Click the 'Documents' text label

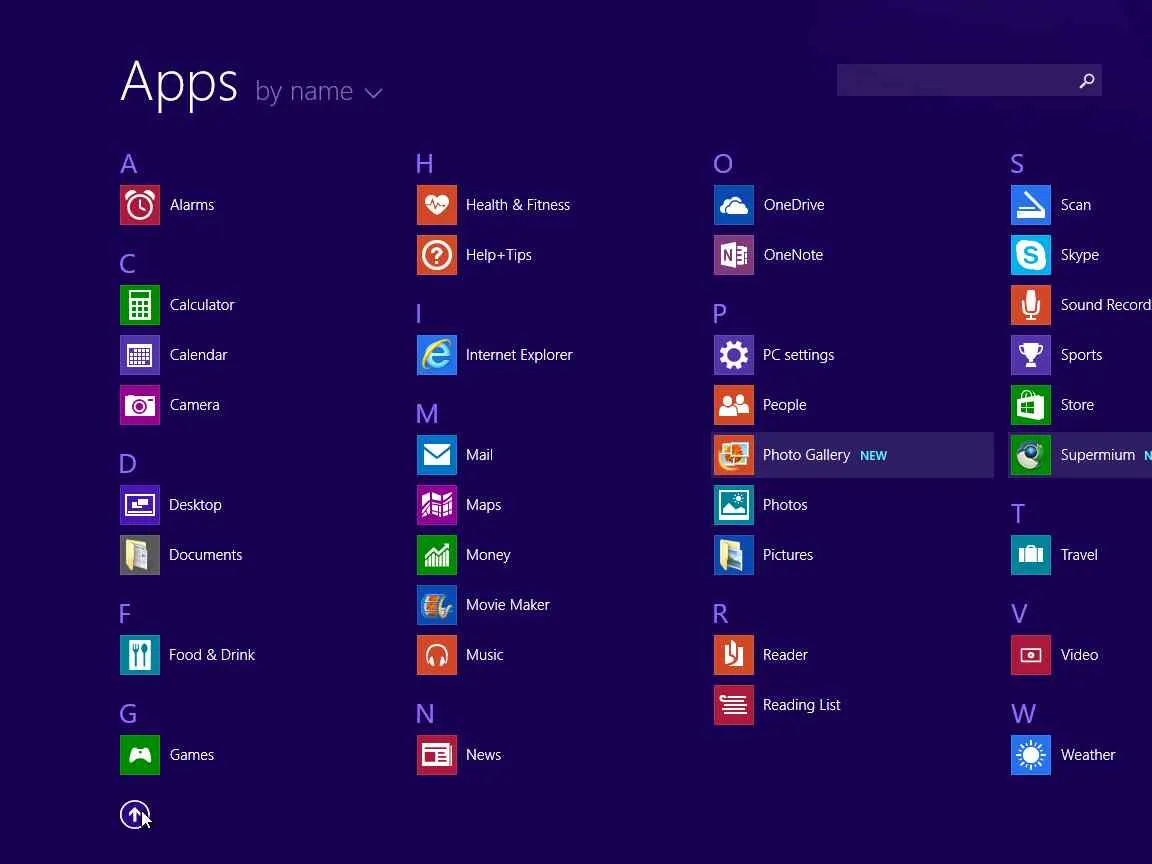pyautogui.click(x=205, y=555)
